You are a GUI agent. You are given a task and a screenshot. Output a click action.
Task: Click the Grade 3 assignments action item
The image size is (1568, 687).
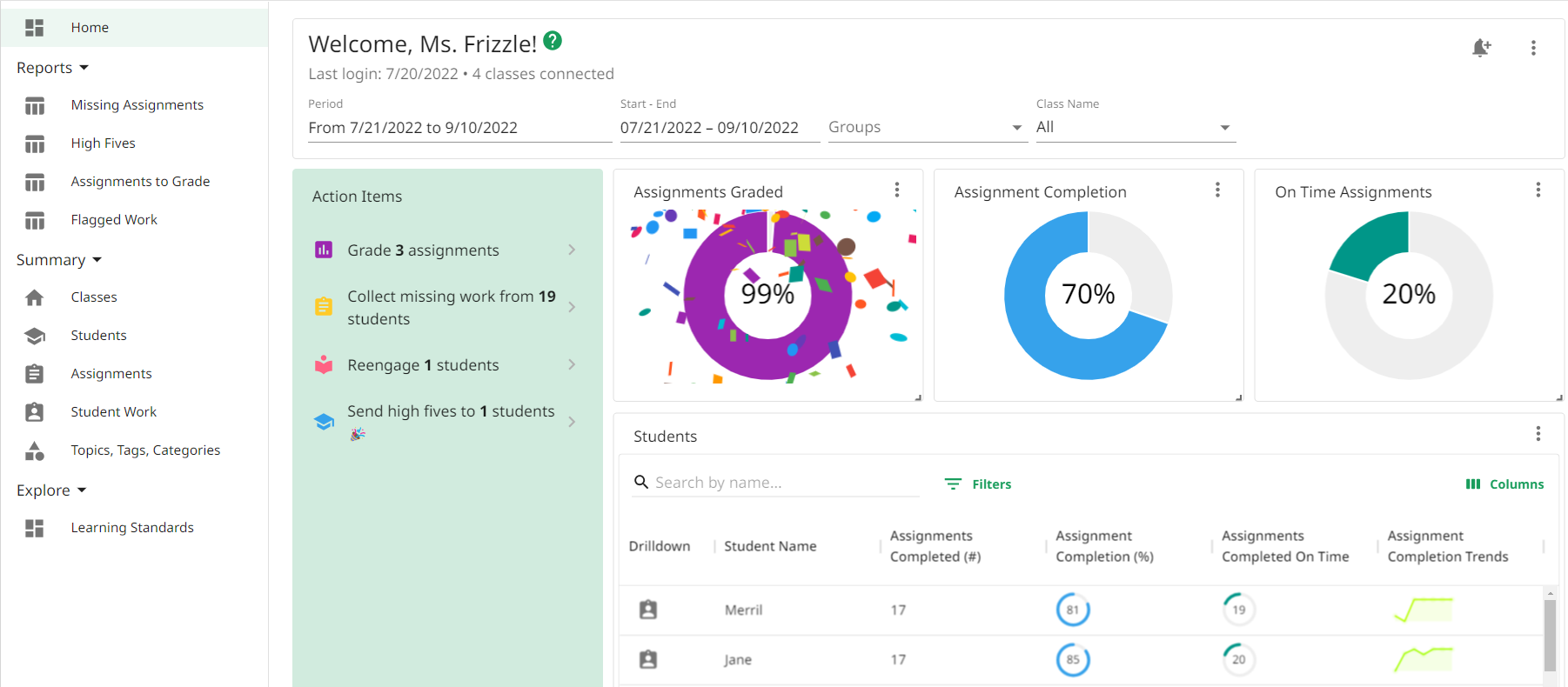click(x=445, y=250)
